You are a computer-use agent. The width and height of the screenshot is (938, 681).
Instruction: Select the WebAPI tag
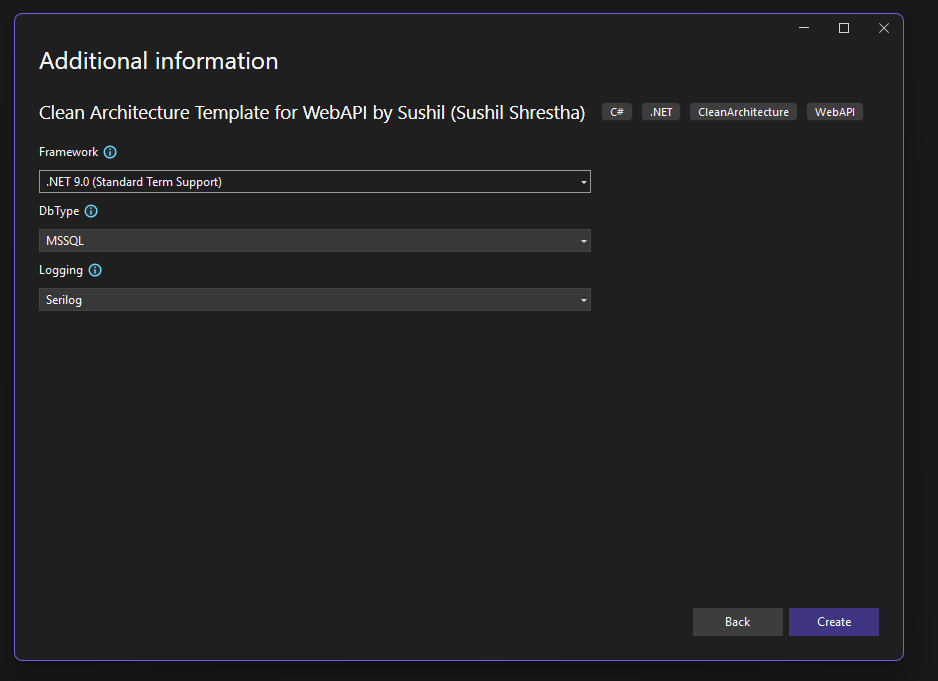click(x=834, y=111)
